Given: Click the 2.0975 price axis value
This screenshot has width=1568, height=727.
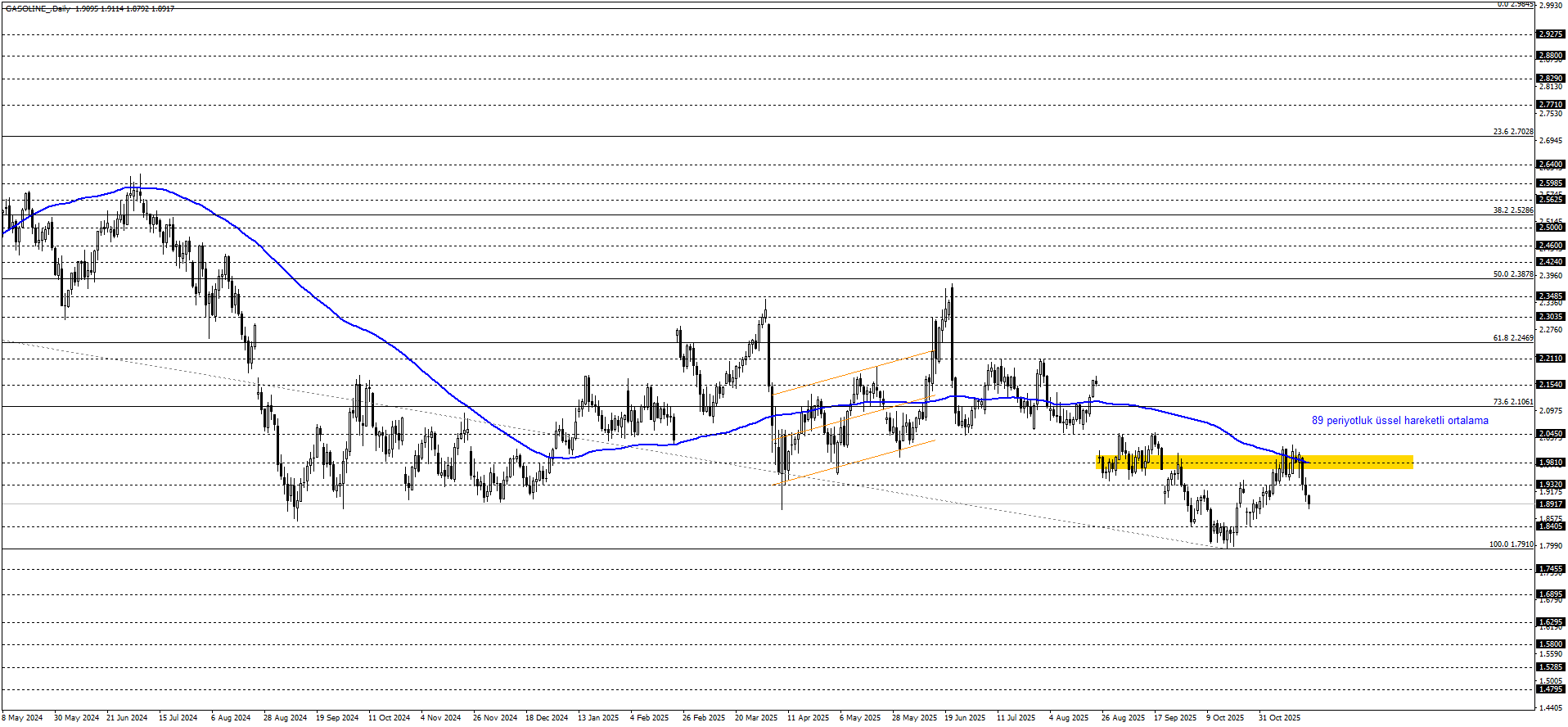Looking at the screenshot, I should [1551, 411].
